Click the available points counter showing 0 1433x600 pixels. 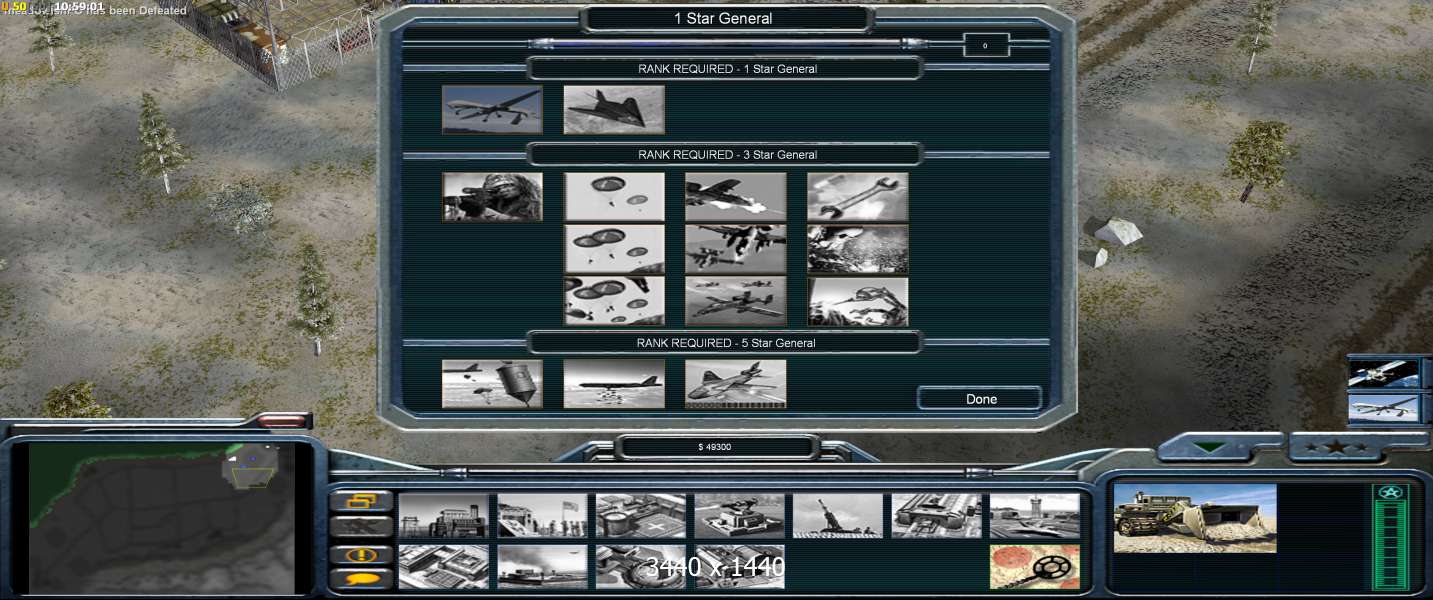point(985,45)
